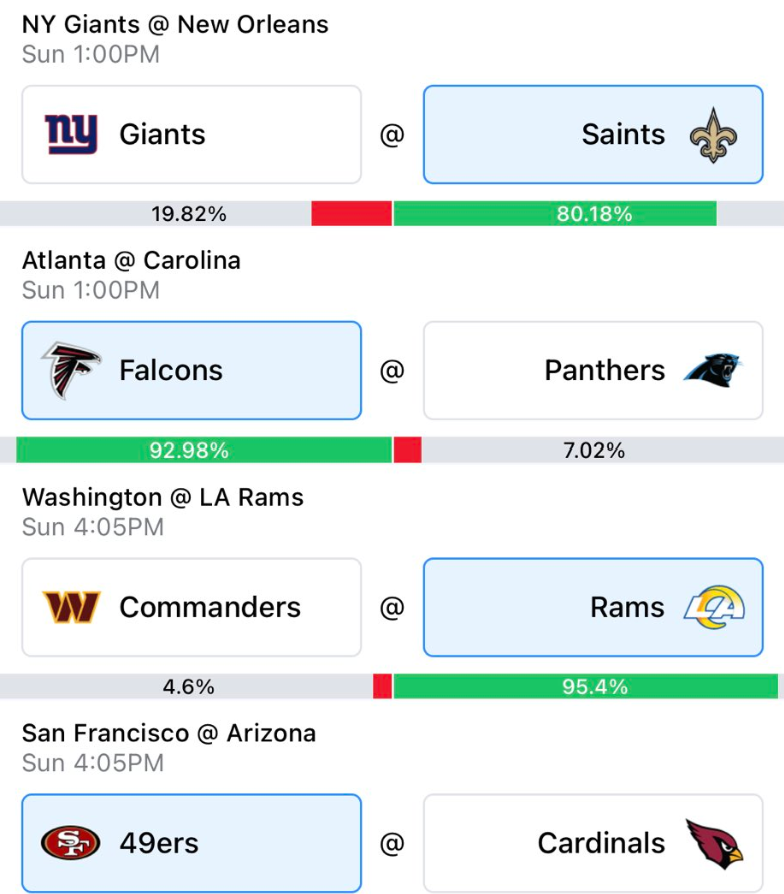Tap the Washington Commanders W logo
The width and height of the screenshot is (784, 894).
pyautogui.click(x=71, y=607)
